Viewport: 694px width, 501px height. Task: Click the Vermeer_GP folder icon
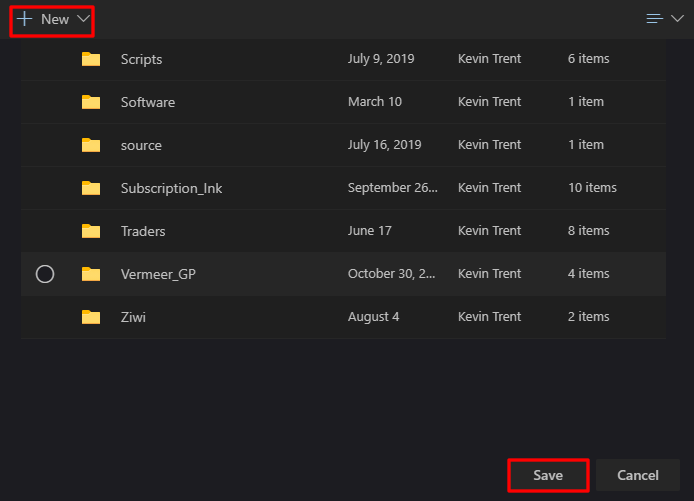coord(91,274)
